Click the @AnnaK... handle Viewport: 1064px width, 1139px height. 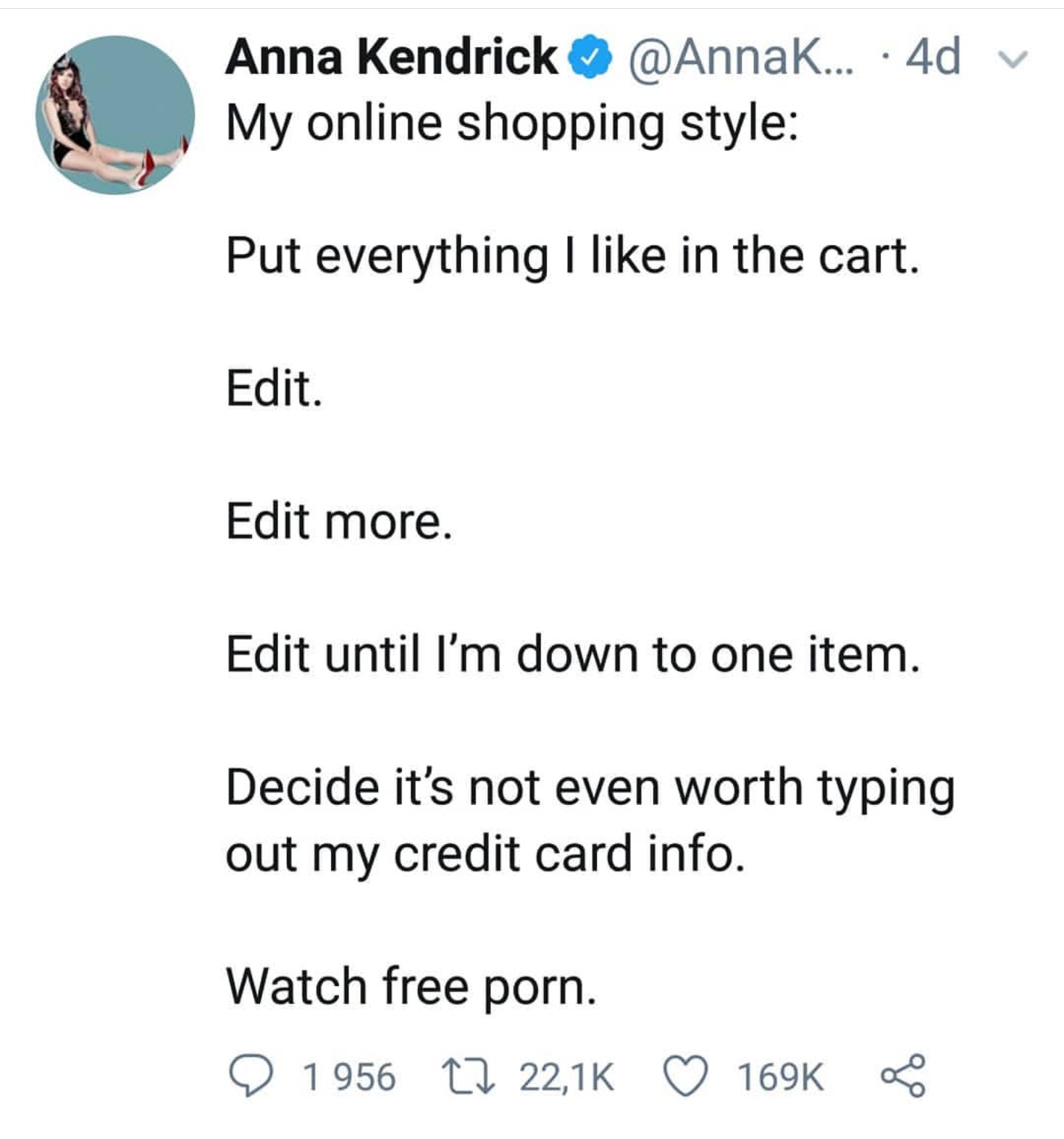tap(739, 56)
